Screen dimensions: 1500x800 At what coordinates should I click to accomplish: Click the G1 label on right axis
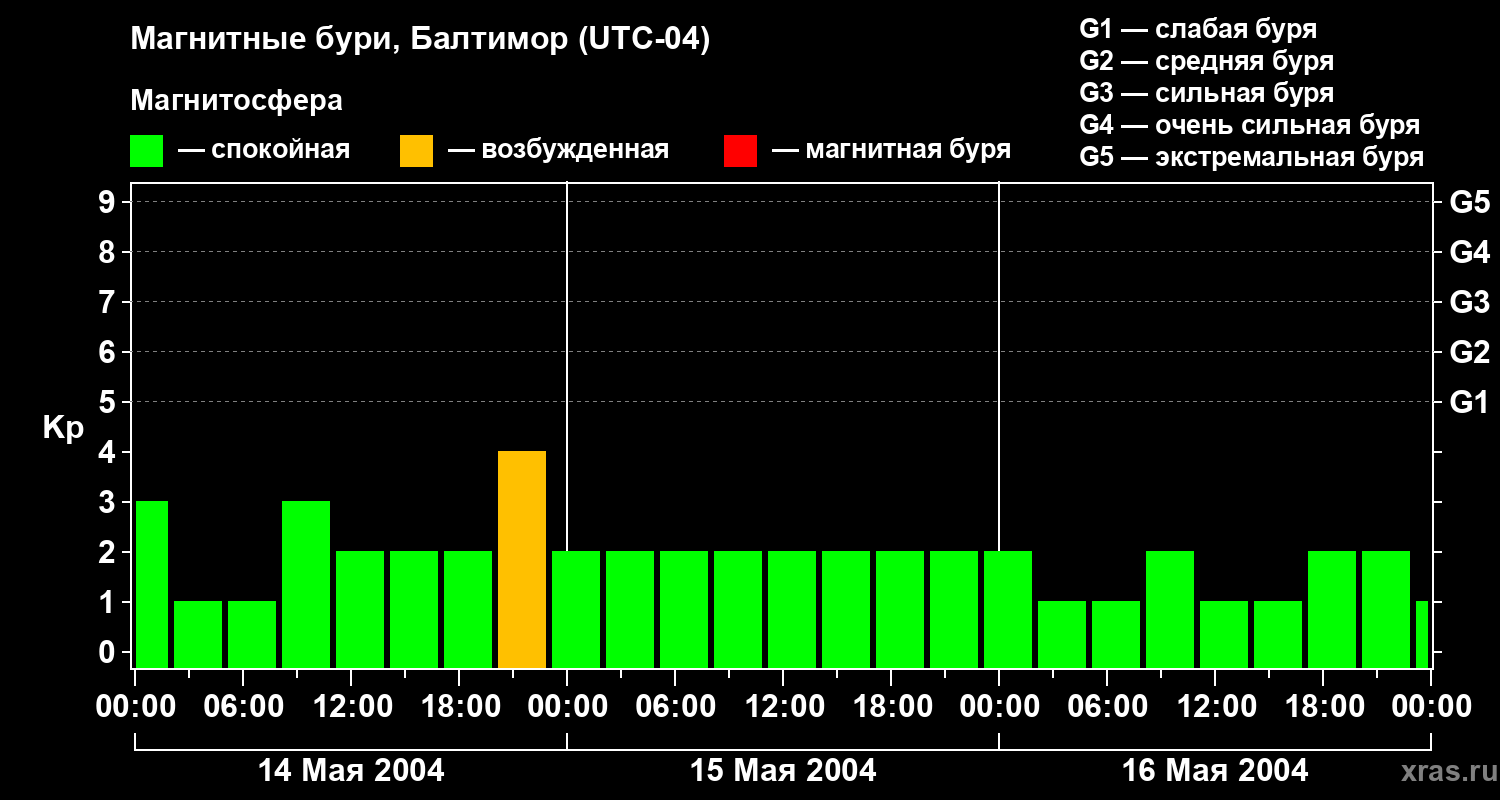pos(1469,403)
